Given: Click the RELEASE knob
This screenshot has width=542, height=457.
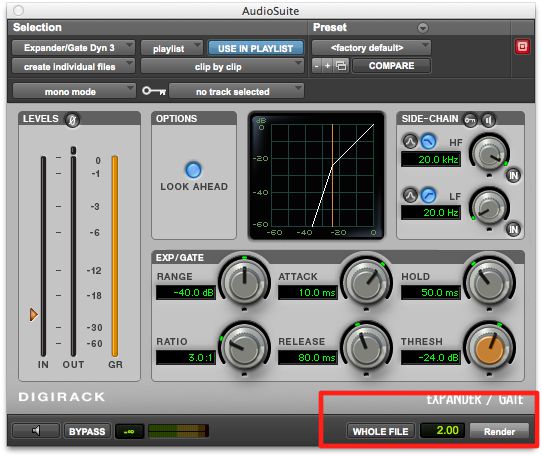Looking at the screenshot, I should [x=366, y=347].
